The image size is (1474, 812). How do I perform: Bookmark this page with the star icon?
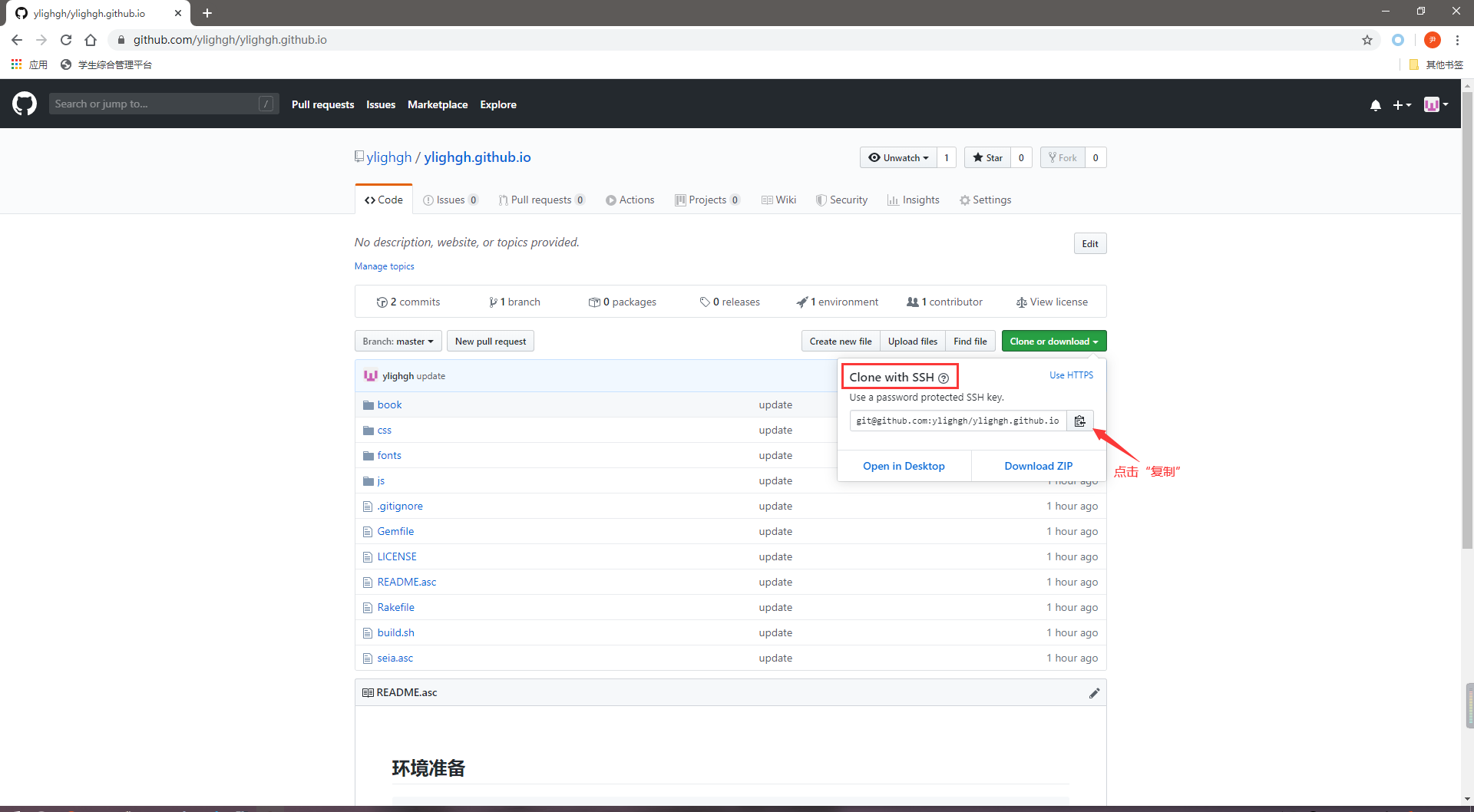[1367, 40]
